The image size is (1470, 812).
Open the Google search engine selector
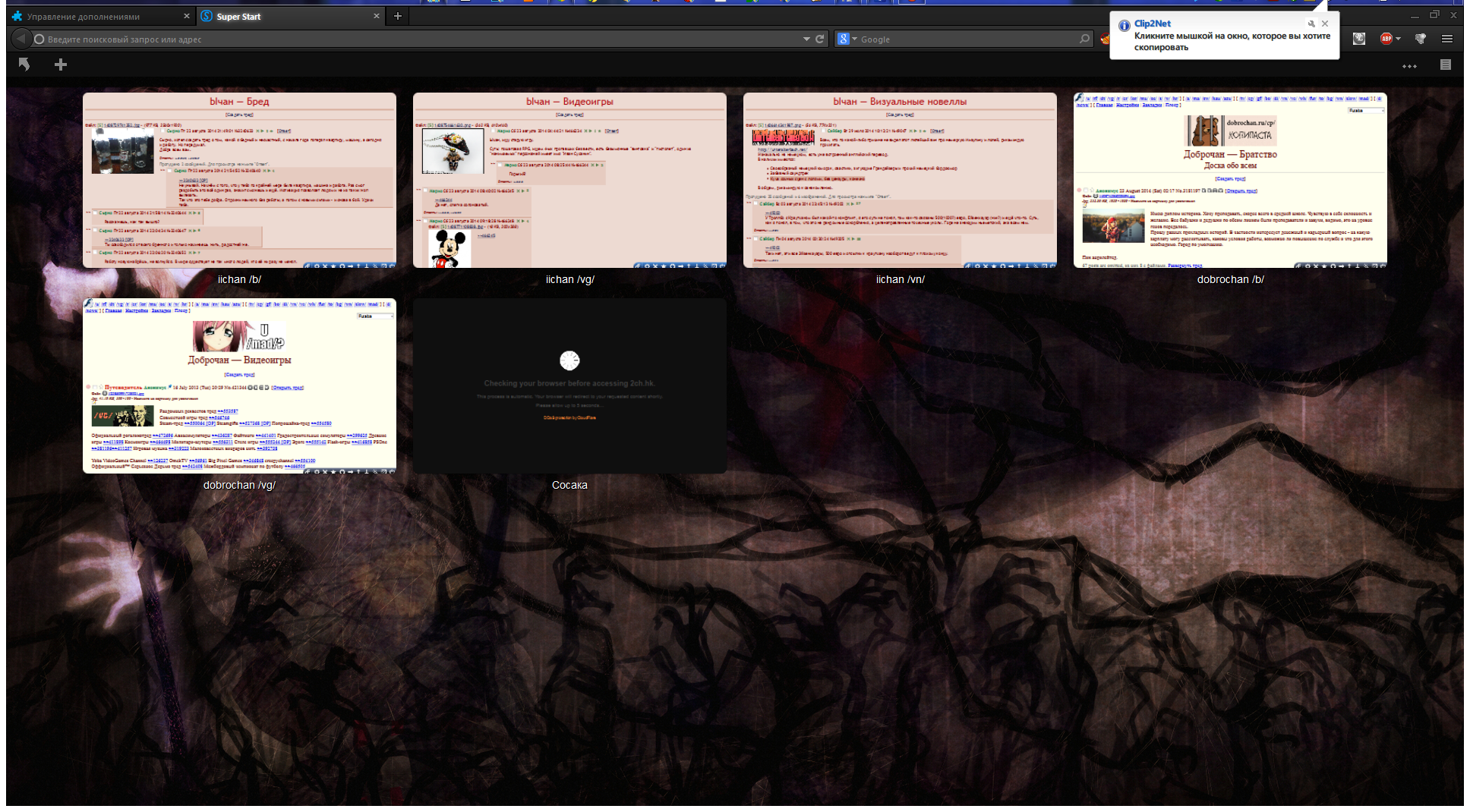coord(847,39)
